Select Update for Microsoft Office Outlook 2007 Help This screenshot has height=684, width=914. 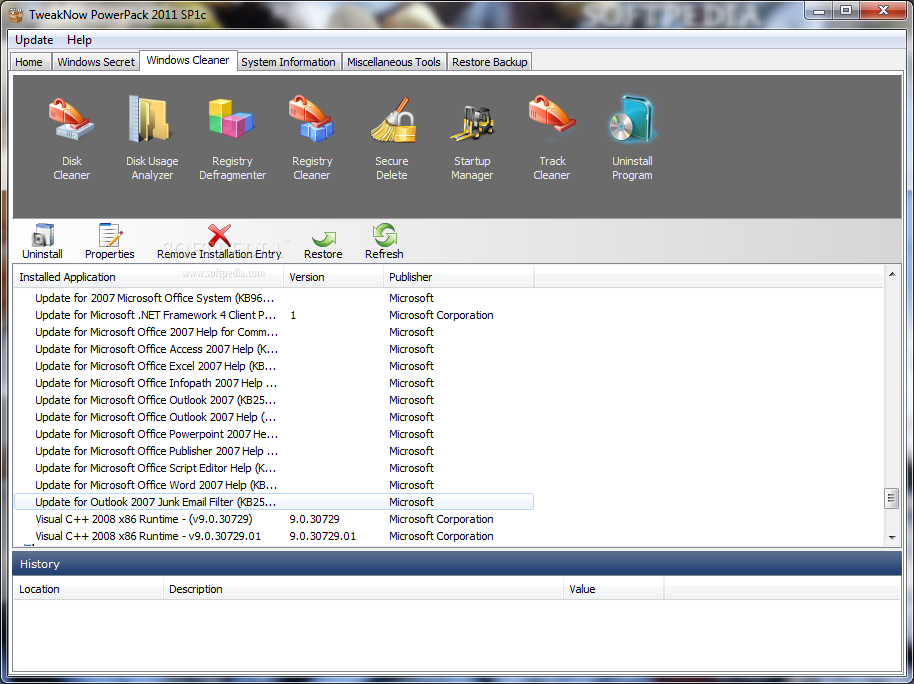point(273,417)
